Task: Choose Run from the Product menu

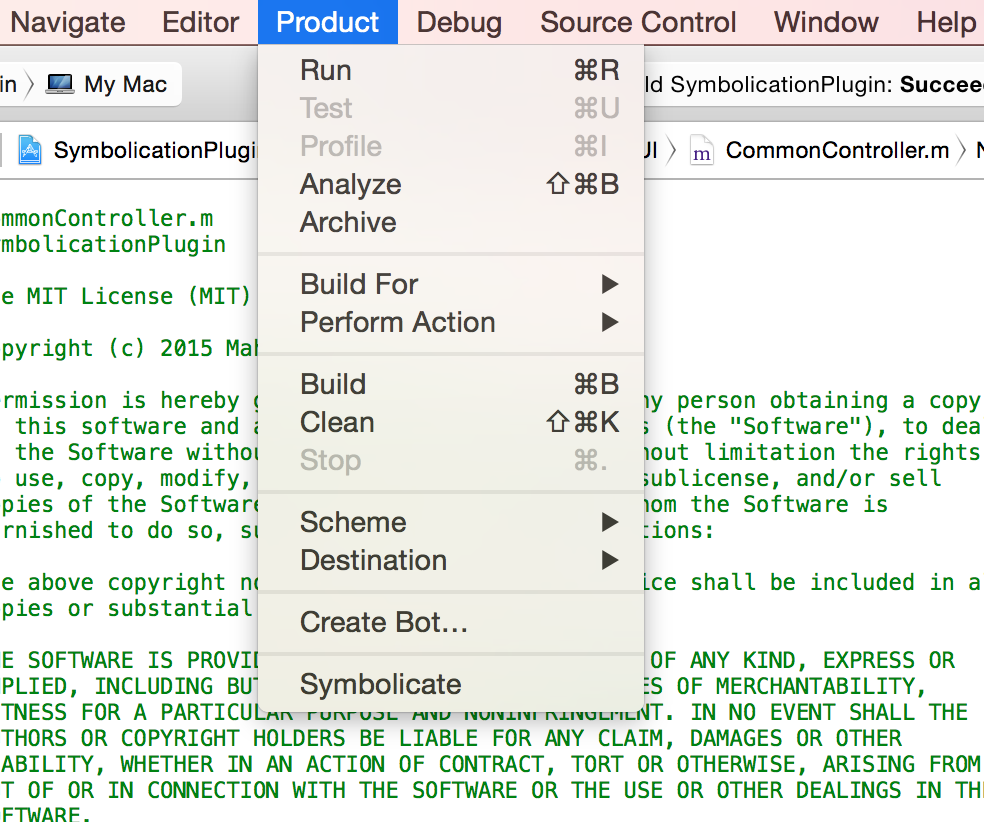Action: tap(451, 70)
